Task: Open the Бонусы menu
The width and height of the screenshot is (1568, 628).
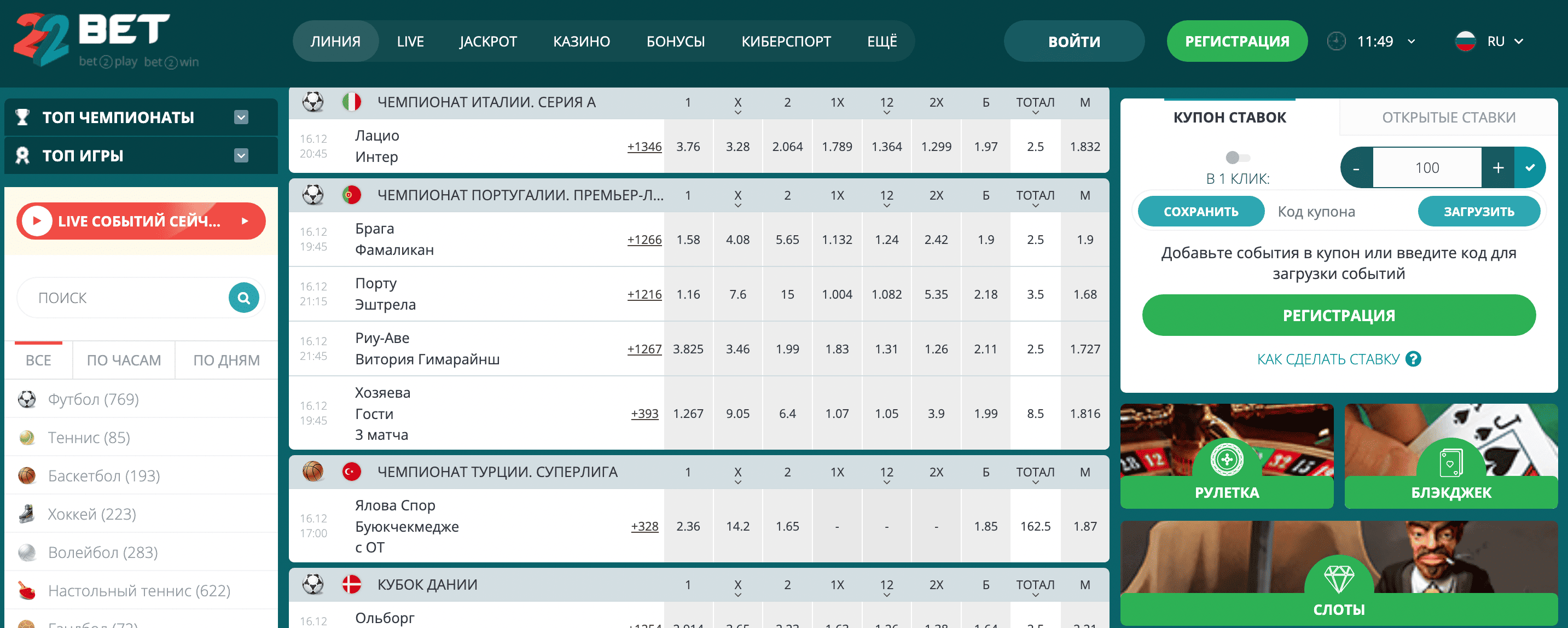Action: pos(675,42)
